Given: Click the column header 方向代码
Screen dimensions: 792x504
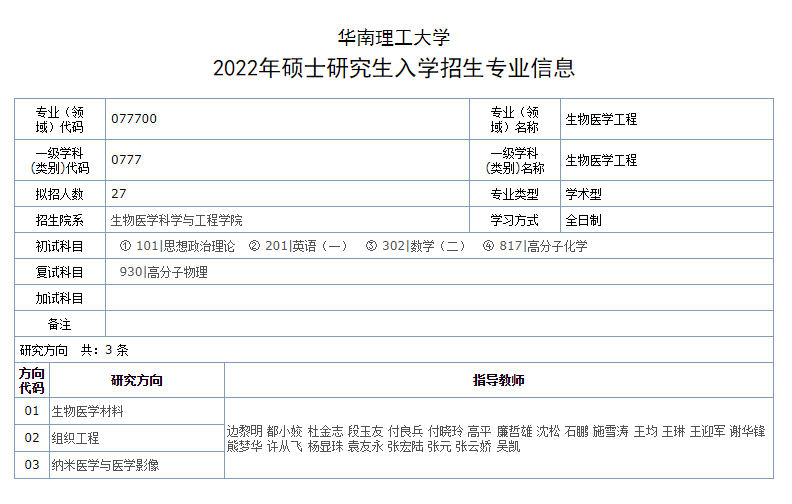Looking at the screenshot, I should (32, 381).
